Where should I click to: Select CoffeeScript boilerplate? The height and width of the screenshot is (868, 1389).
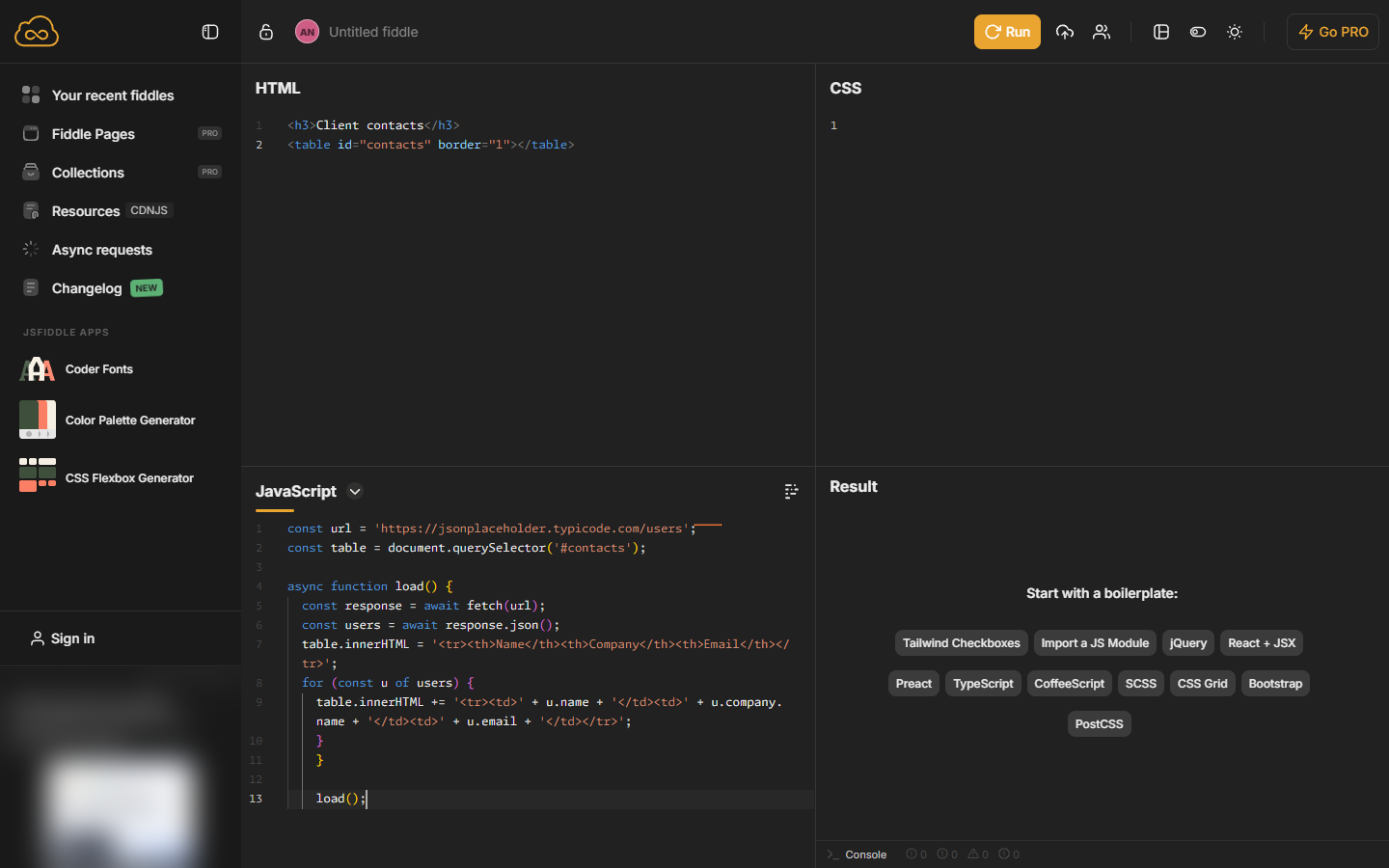tap(1069, 683)
